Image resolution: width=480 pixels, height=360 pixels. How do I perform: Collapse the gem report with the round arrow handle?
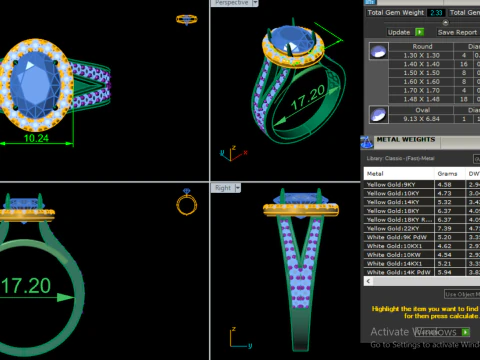pyautogui.click(x=445, y=23)
